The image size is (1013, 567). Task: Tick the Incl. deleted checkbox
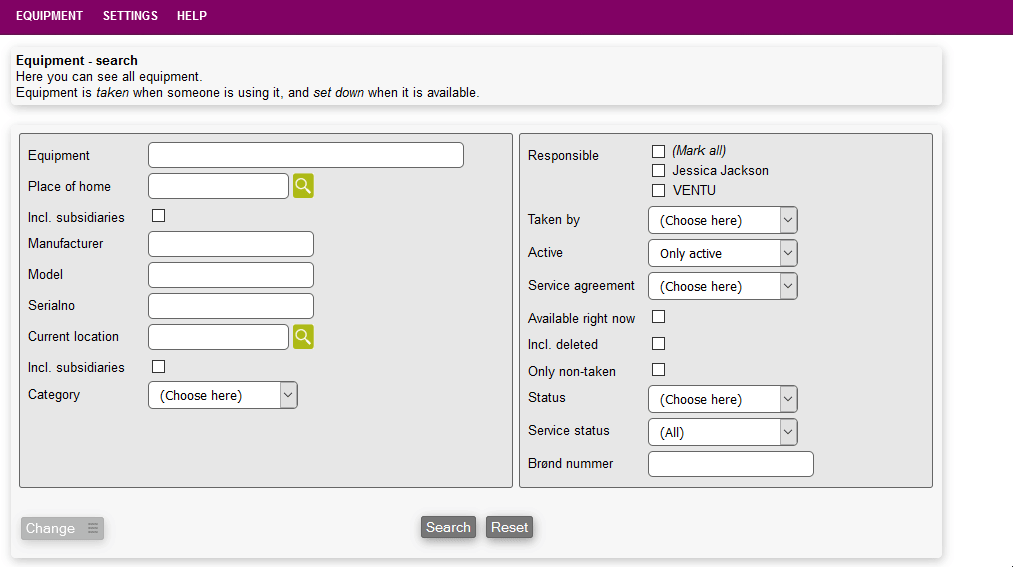point(658,344)
